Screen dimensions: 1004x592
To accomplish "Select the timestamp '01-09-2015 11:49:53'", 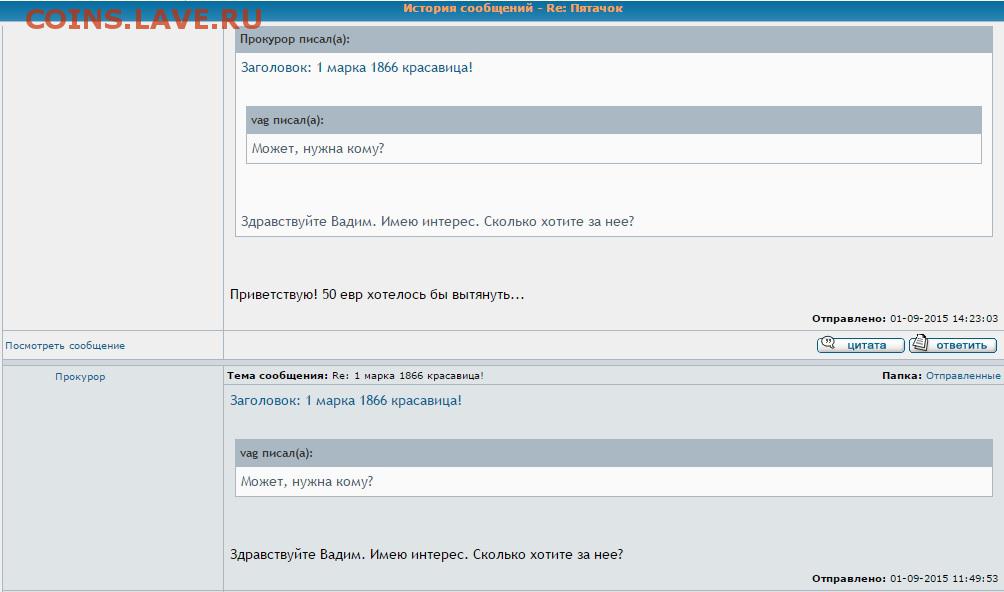I will (944, 579).
